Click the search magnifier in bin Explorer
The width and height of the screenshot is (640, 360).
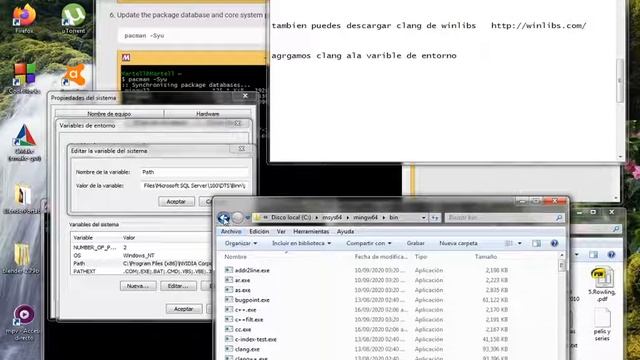coord(559,218)
